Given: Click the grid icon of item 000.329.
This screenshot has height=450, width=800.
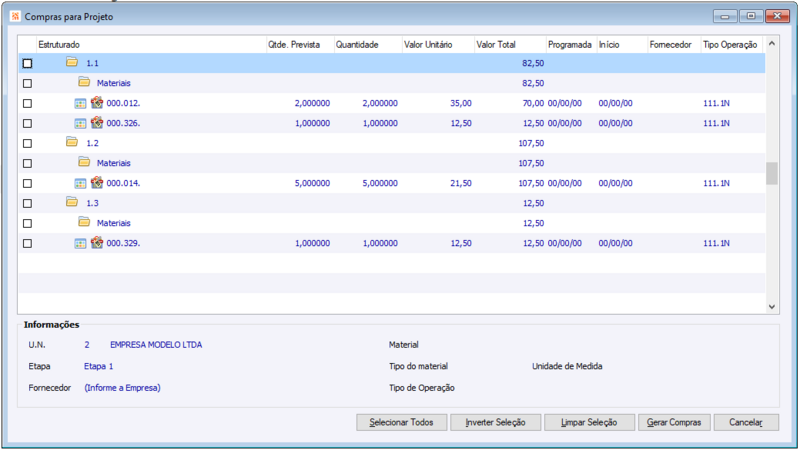Looking at the screenshot, I should [80, 244].
